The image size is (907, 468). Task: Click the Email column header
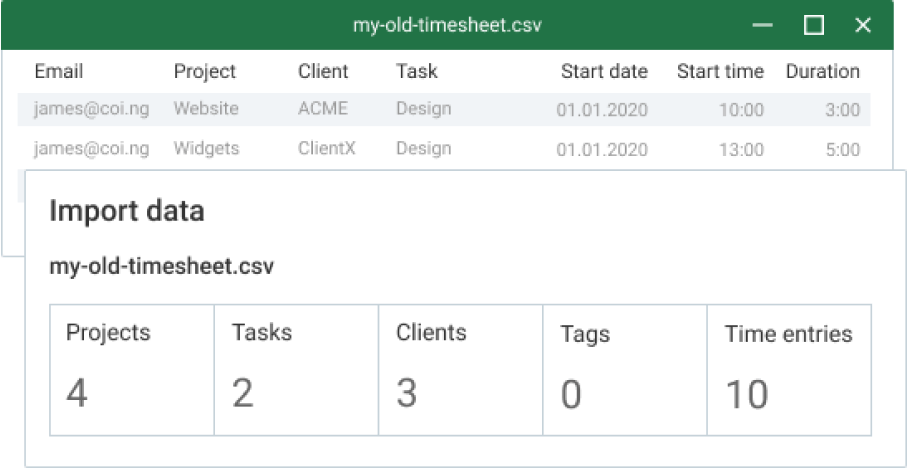point(59,72)
